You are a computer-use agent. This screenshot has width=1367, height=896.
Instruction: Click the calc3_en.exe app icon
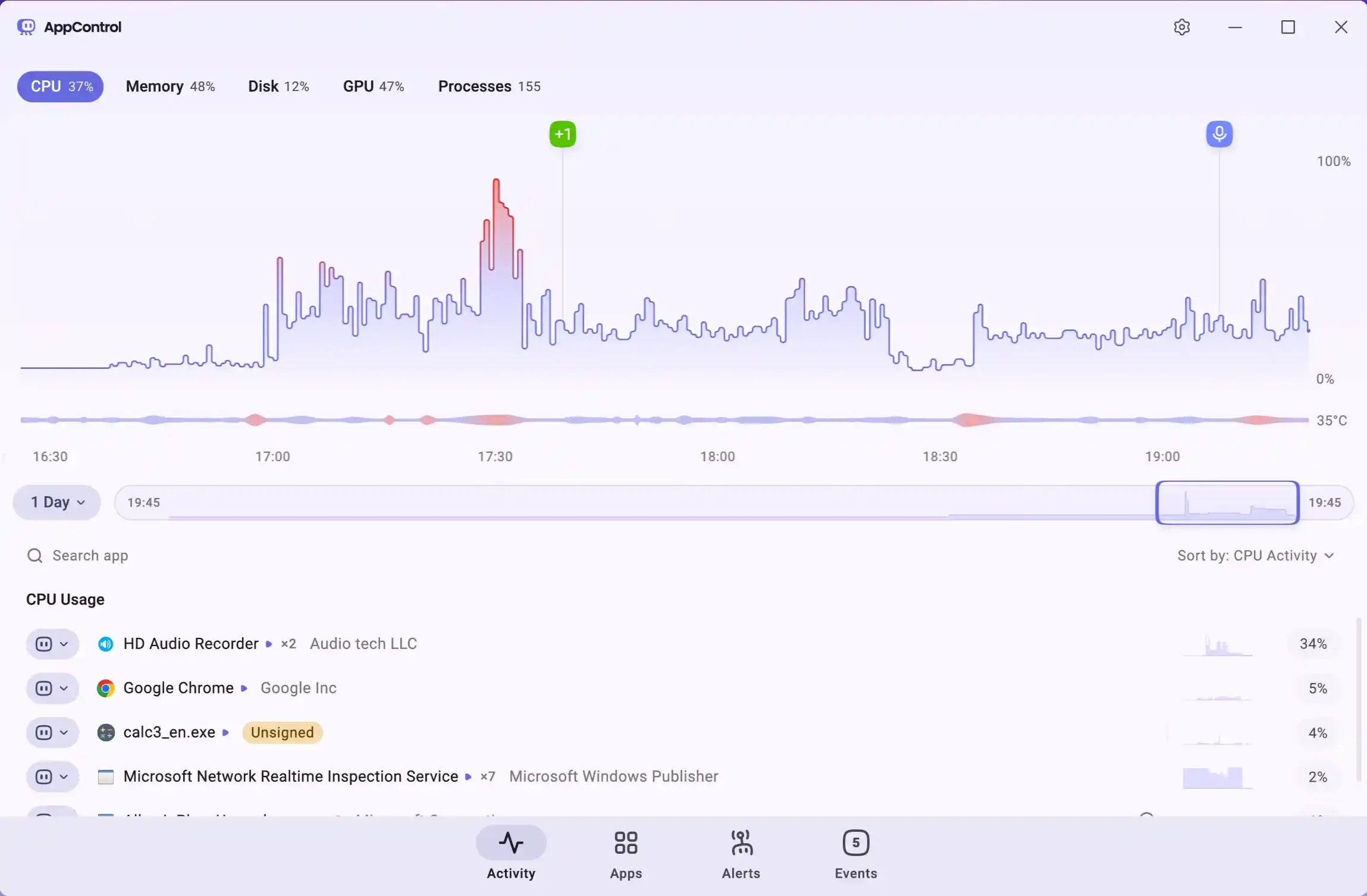[x=106, y=732]
